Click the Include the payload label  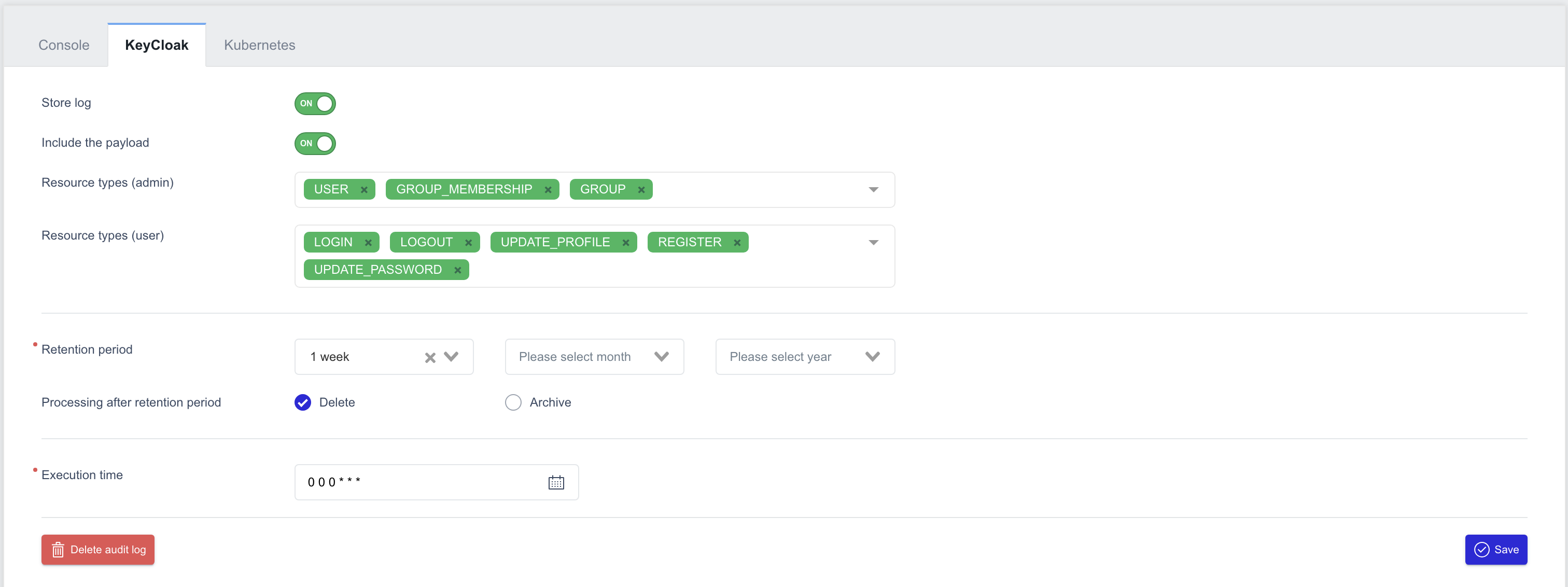95,143
